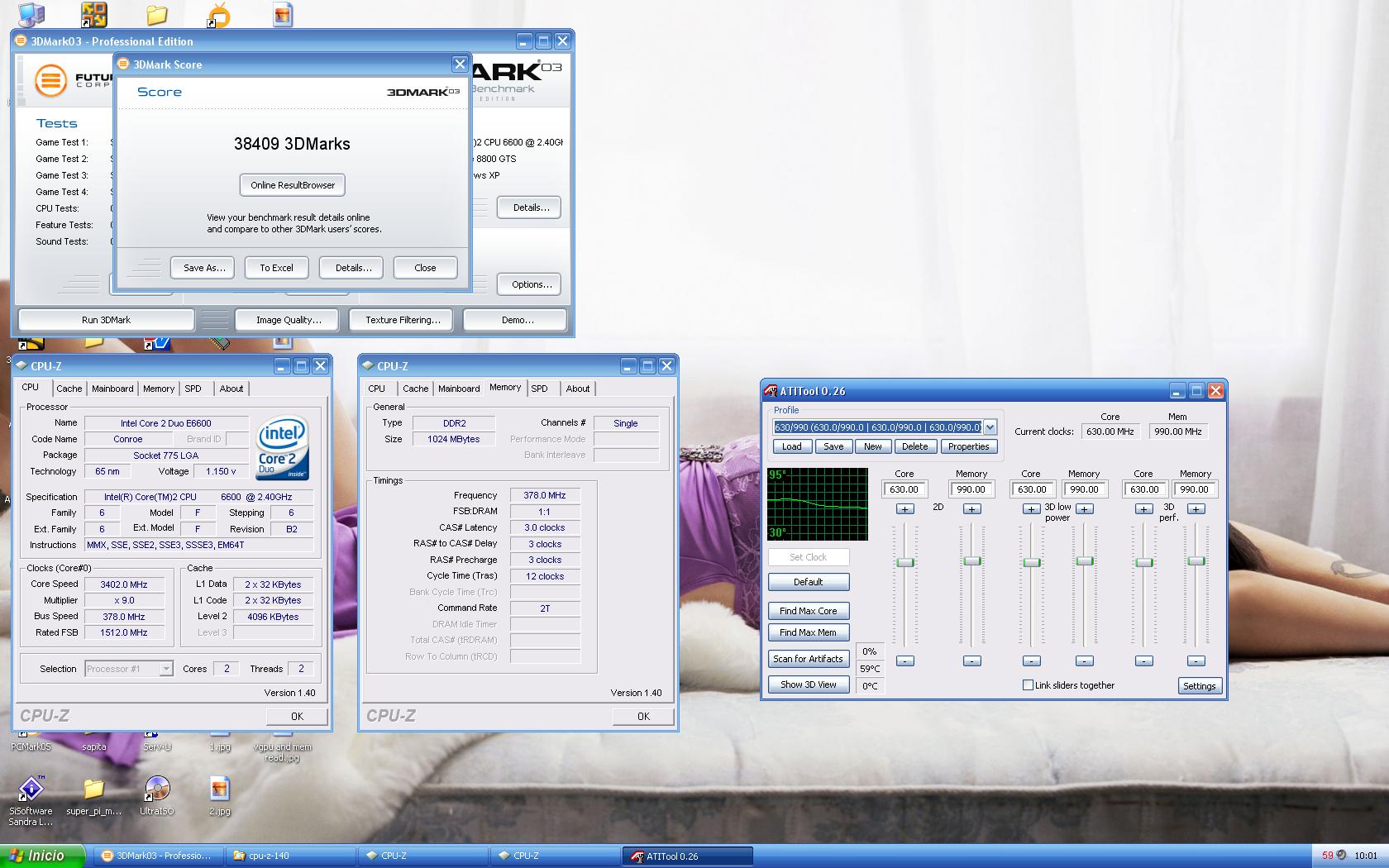
Task: Open the CPU tab in right CPU-Z
Action: 377,389
